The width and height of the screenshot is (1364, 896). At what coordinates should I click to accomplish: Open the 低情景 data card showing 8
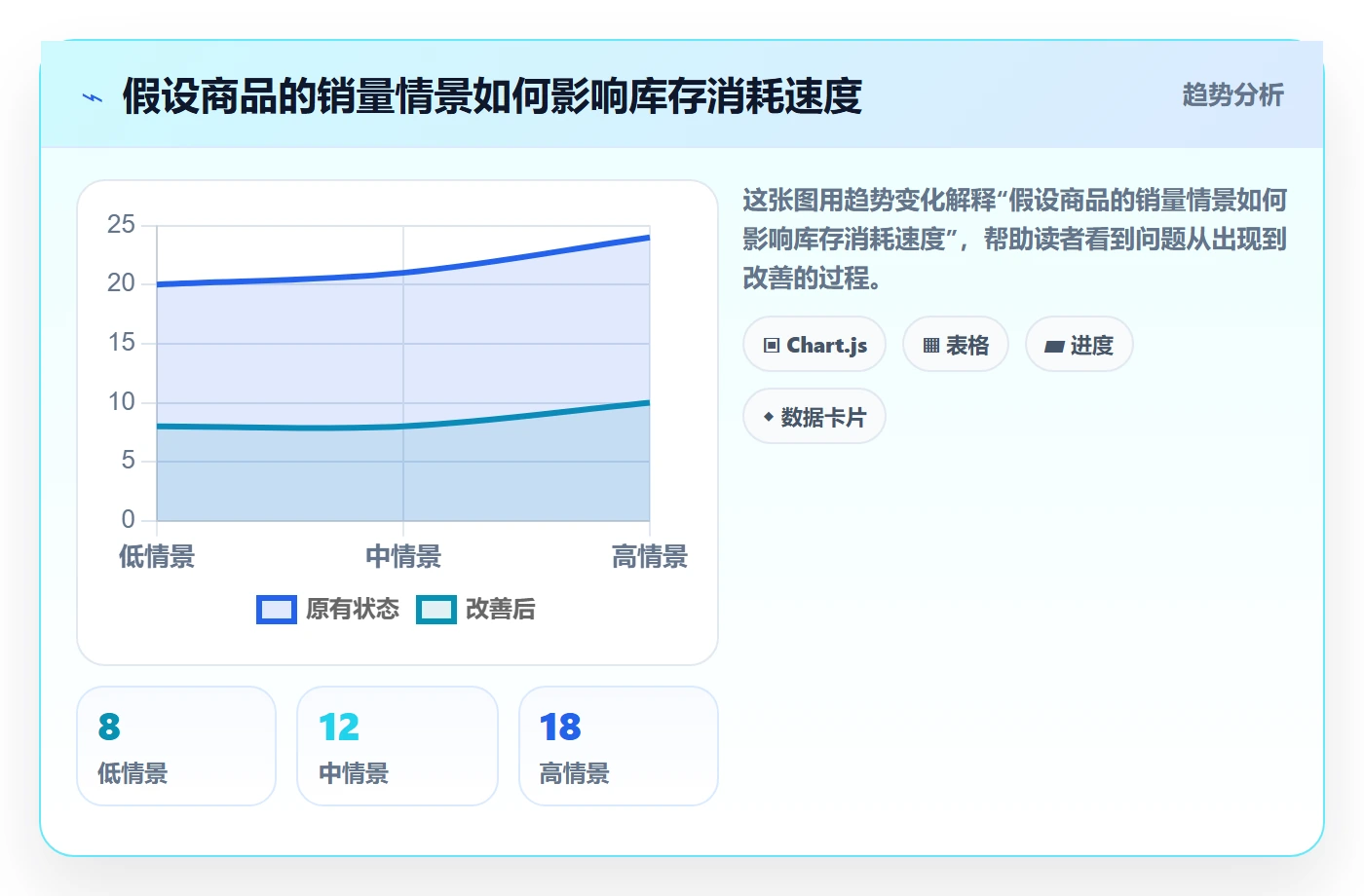(x=176, y=746)
